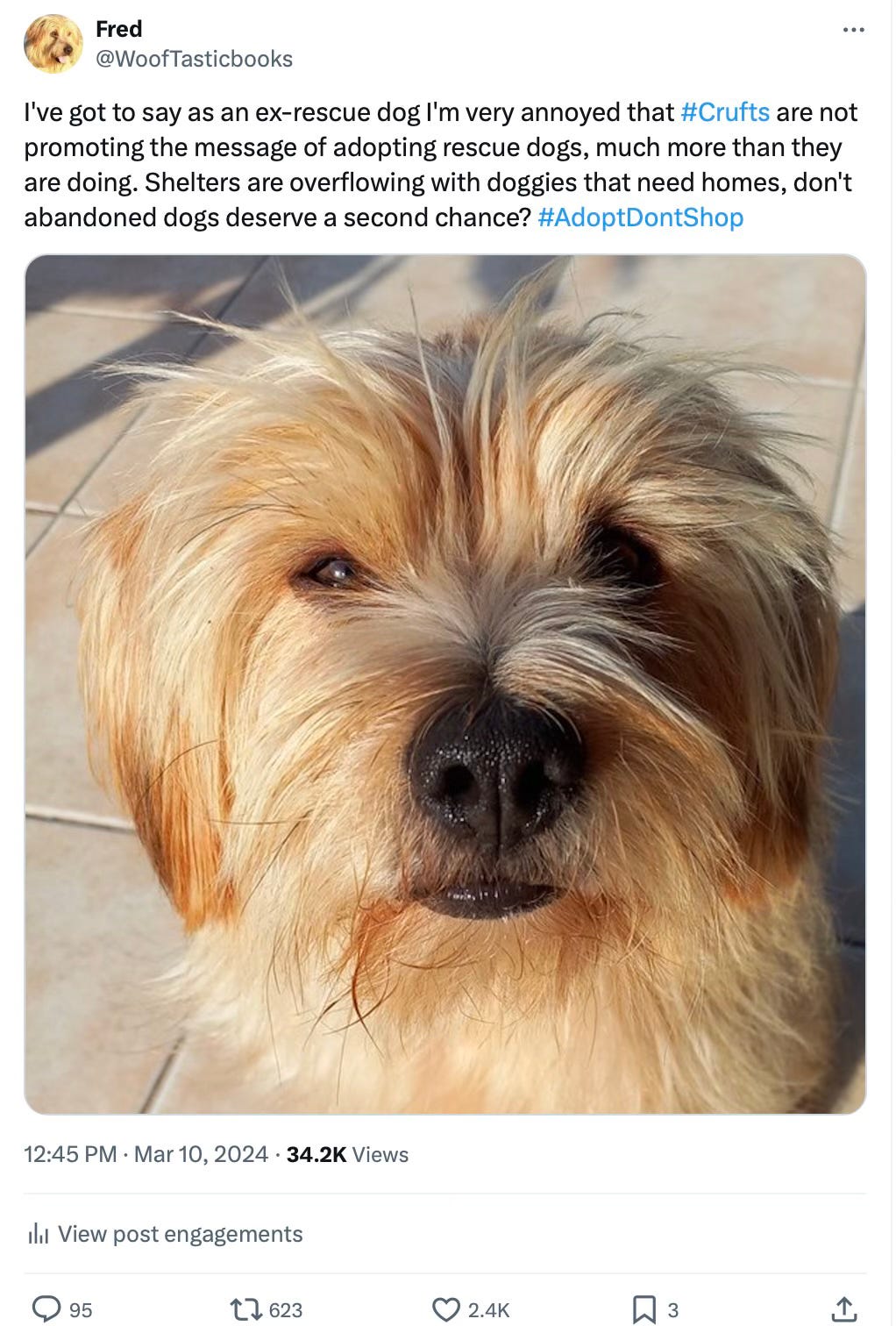
Task: Click the repost arrows icon
Action: coord(245,1309)
